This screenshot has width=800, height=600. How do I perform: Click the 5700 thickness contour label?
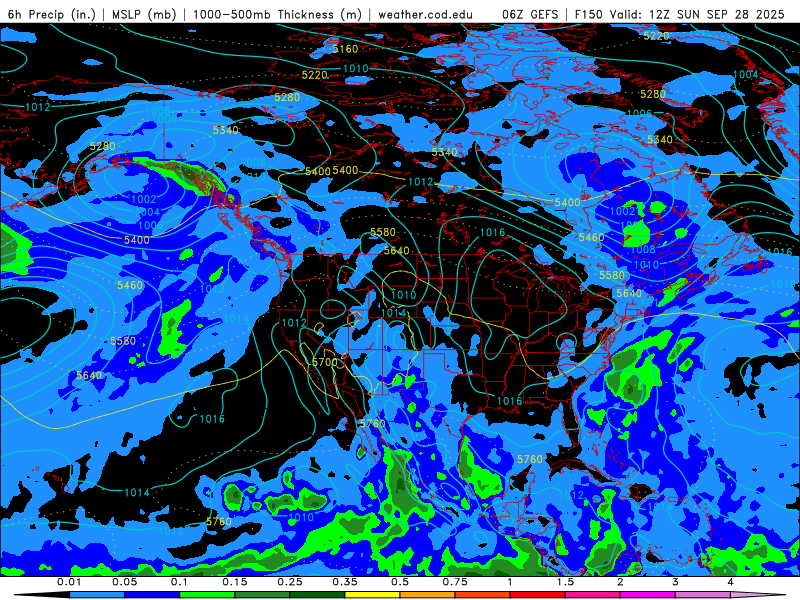pyautogui.click(x=324, y=362)
